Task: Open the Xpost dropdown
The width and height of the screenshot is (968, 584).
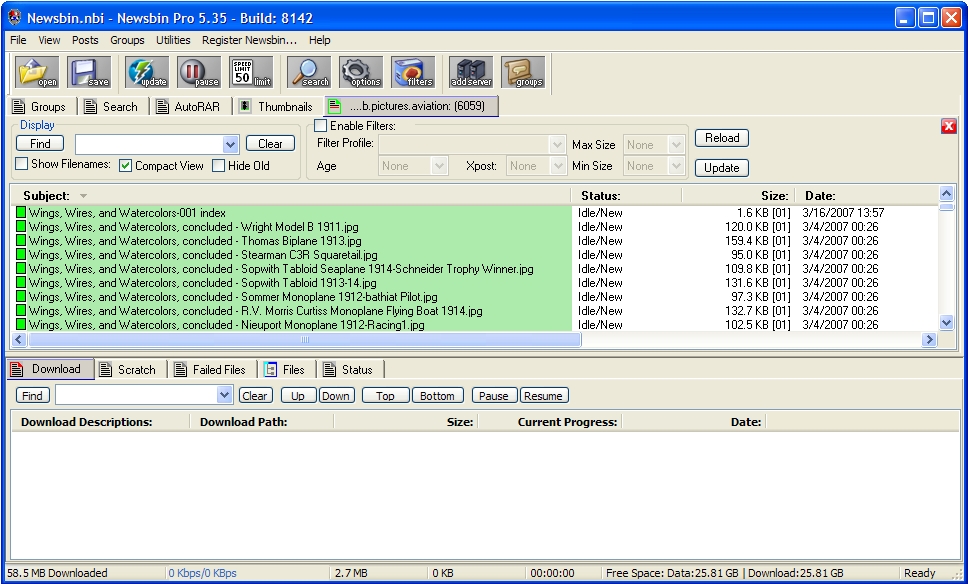Action: [557, 166]
